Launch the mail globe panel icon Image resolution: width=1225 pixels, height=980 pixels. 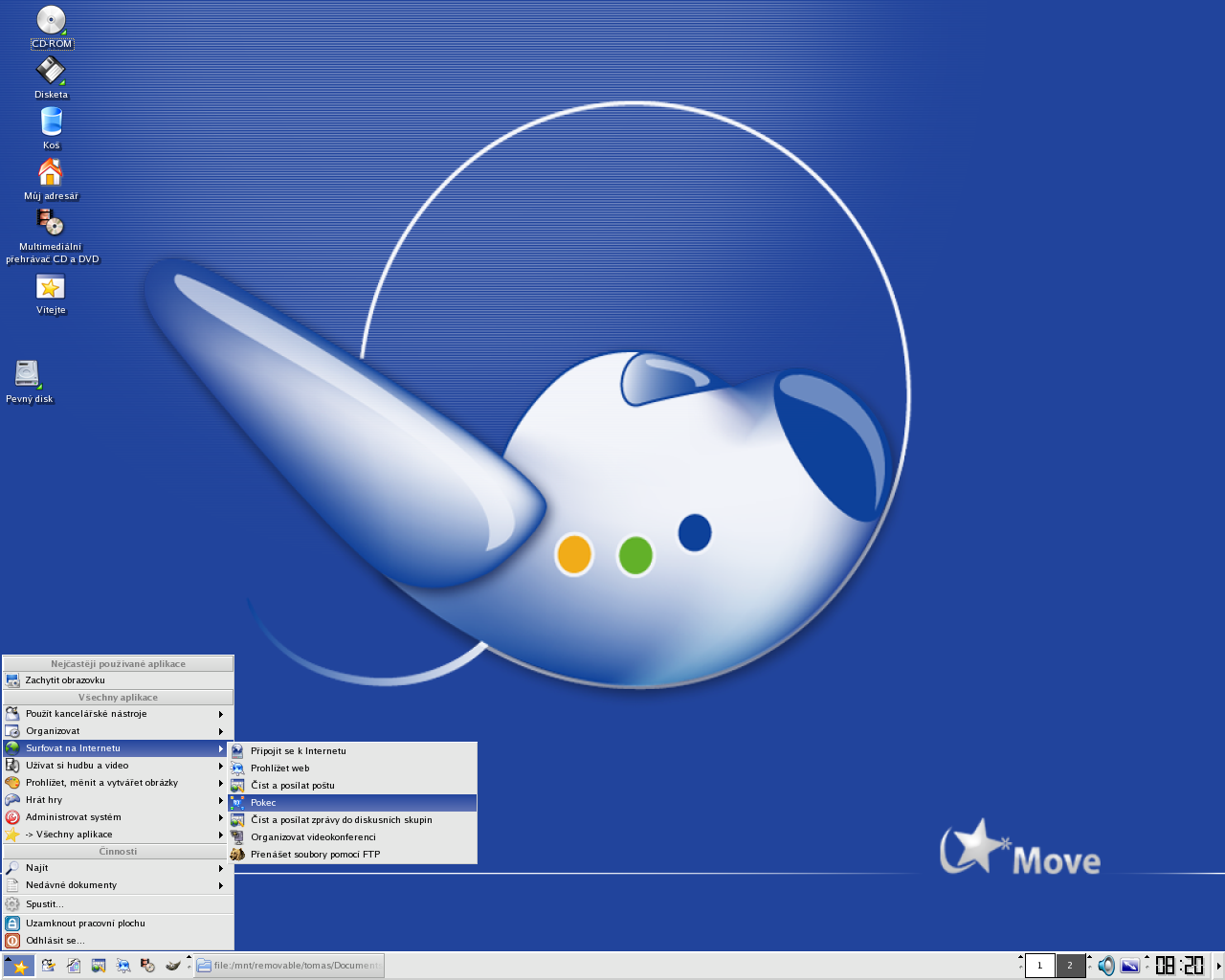pyautogui.click(x=99, y=966)
